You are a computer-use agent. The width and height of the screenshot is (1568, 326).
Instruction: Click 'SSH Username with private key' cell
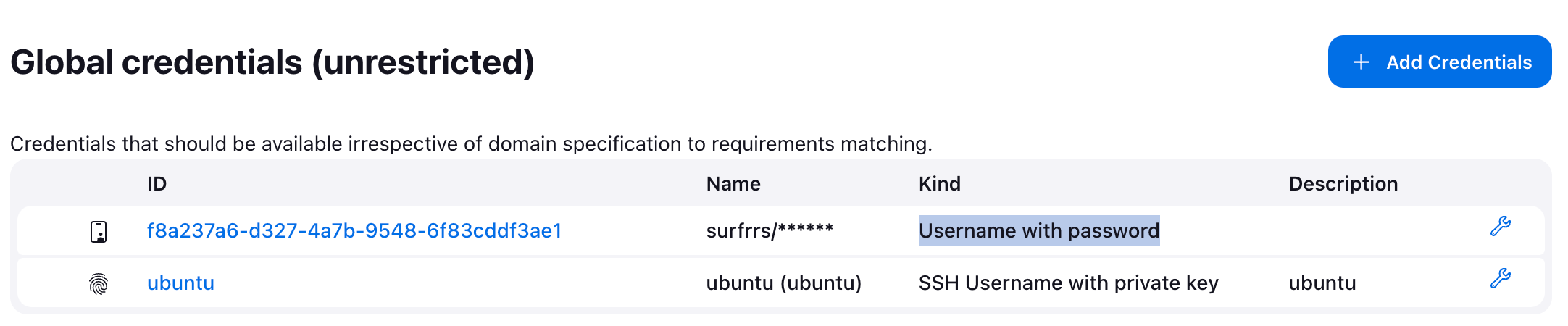click(x=1068, y=283)
